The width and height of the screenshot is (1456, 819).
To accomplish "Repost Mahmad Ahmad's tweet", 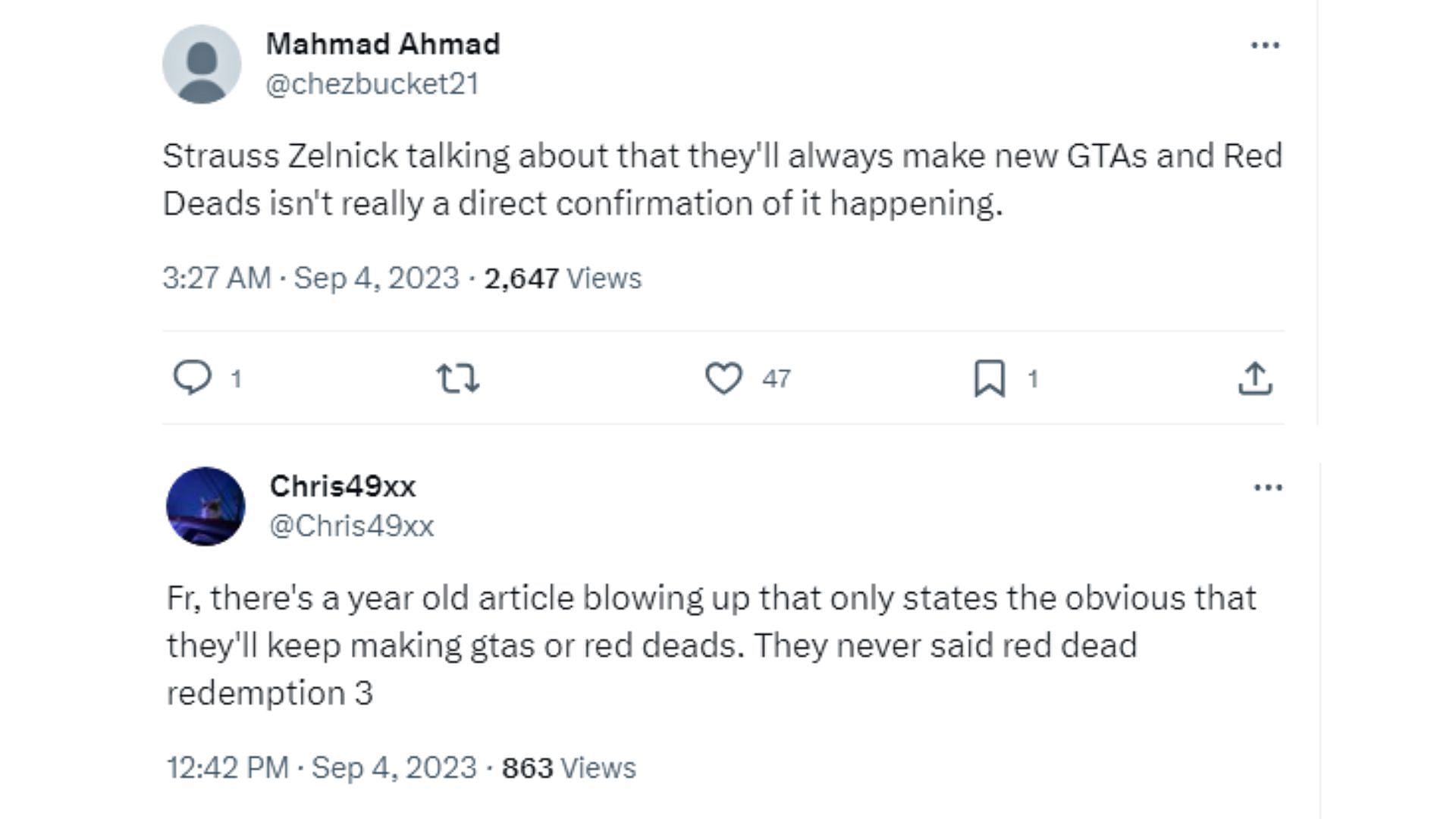I will coord(458,378).
